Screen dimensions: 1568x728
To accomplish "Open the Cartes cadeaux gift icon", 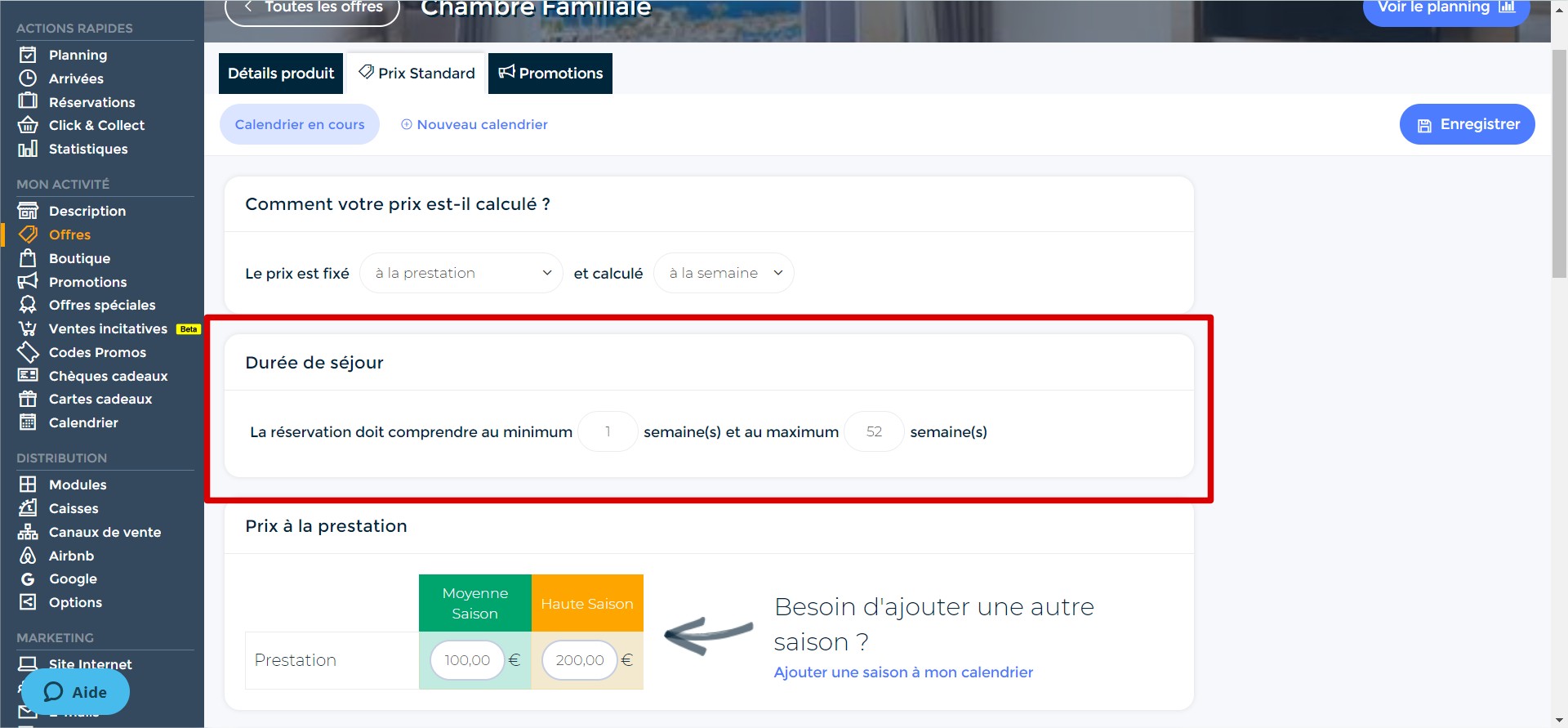I will tap(28, 399).
